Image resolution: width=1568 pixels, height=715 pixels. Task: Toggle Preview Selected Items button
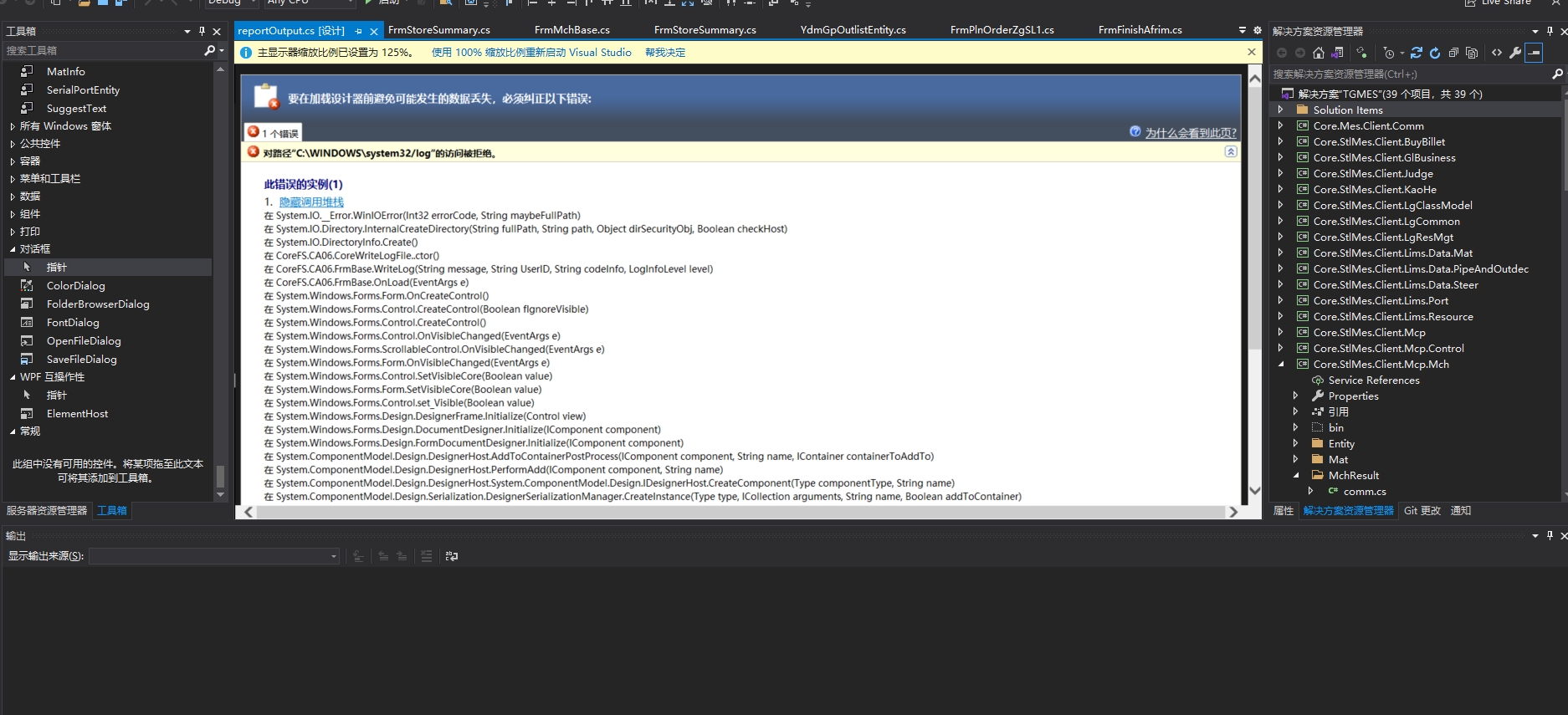point(1534,53)
